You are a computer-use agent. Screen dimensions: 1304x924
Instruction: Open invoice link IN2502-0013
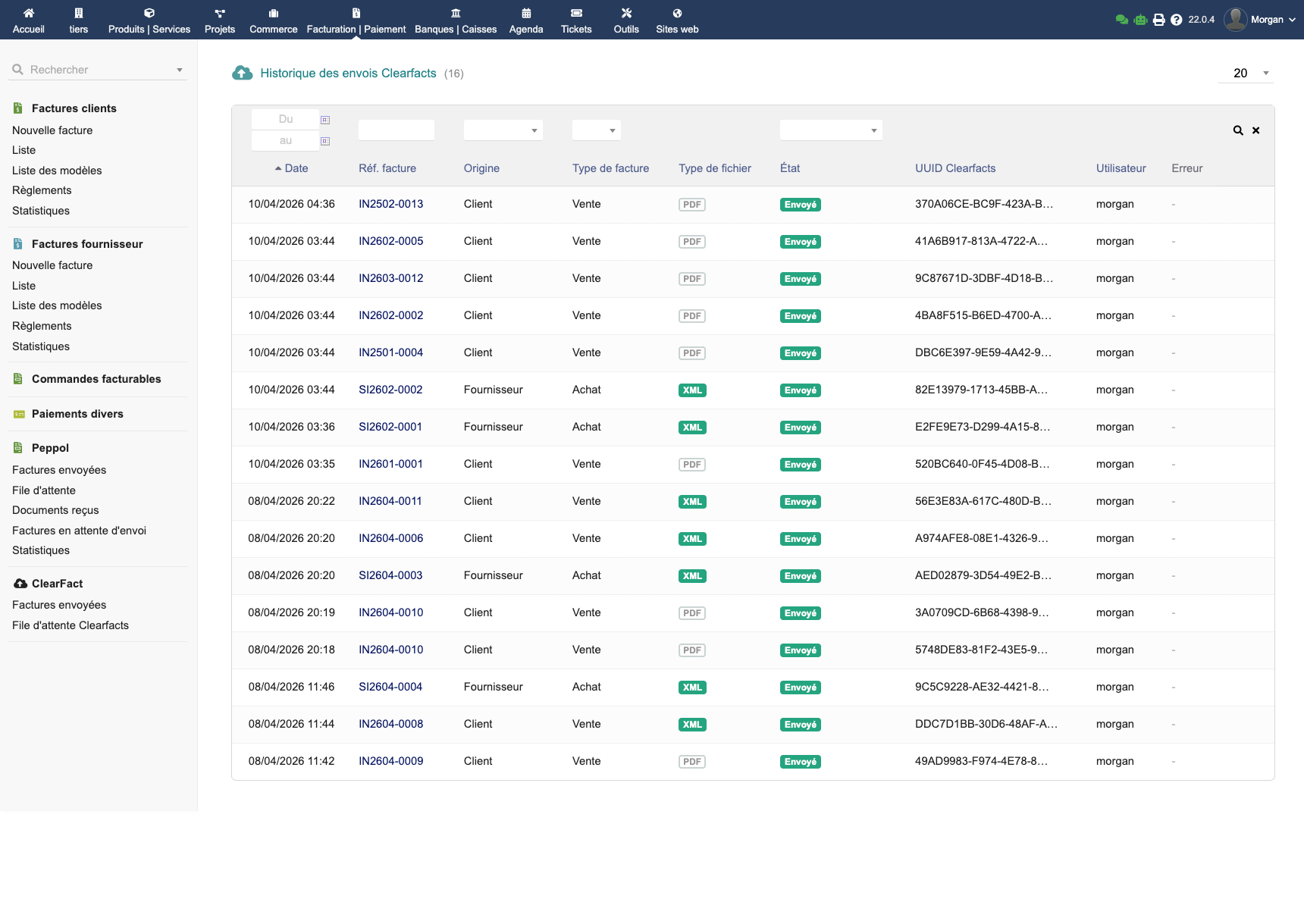(x=390, y=204)
